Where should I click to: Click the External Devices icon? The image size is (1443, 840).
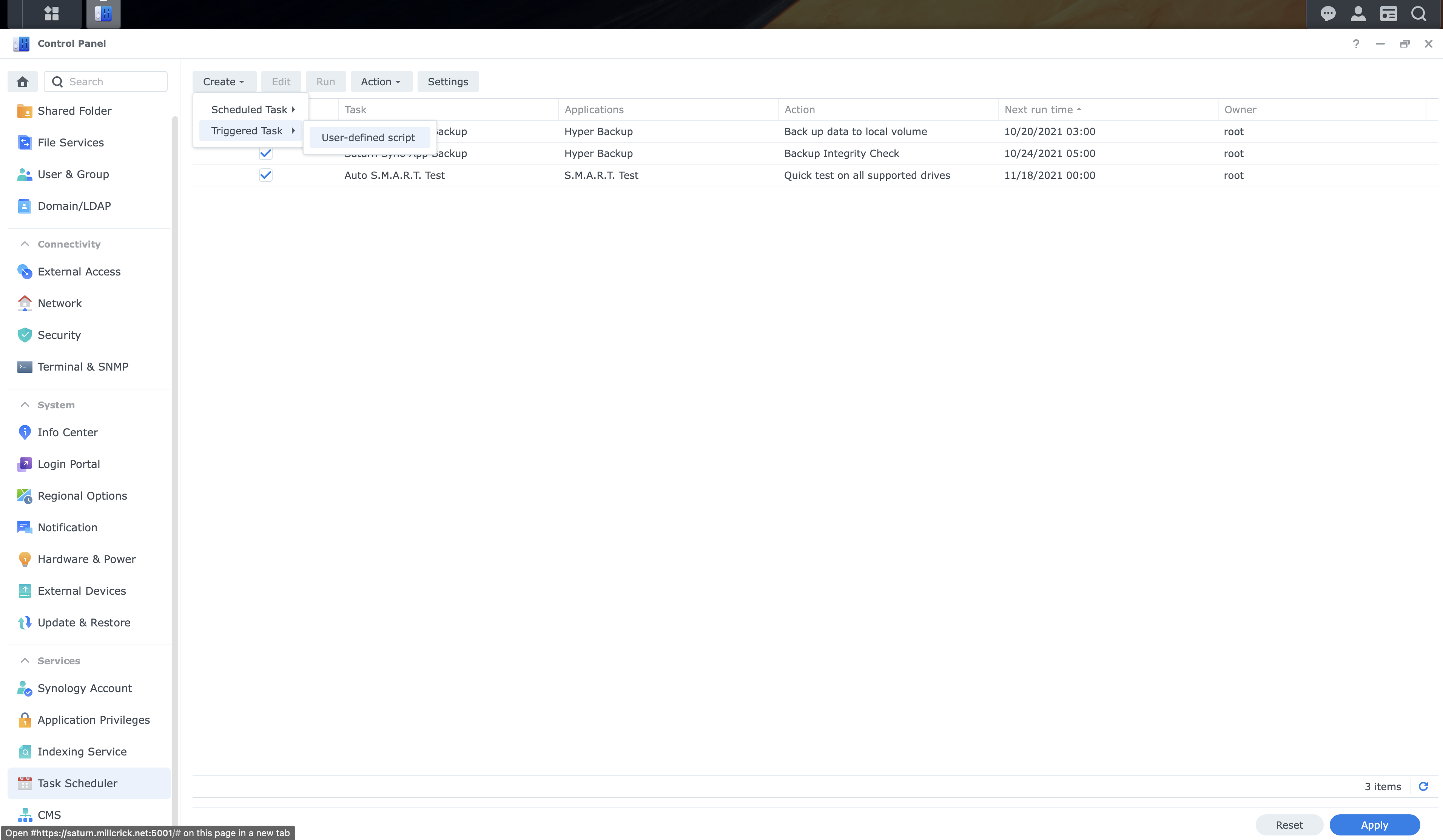(25, 591)
